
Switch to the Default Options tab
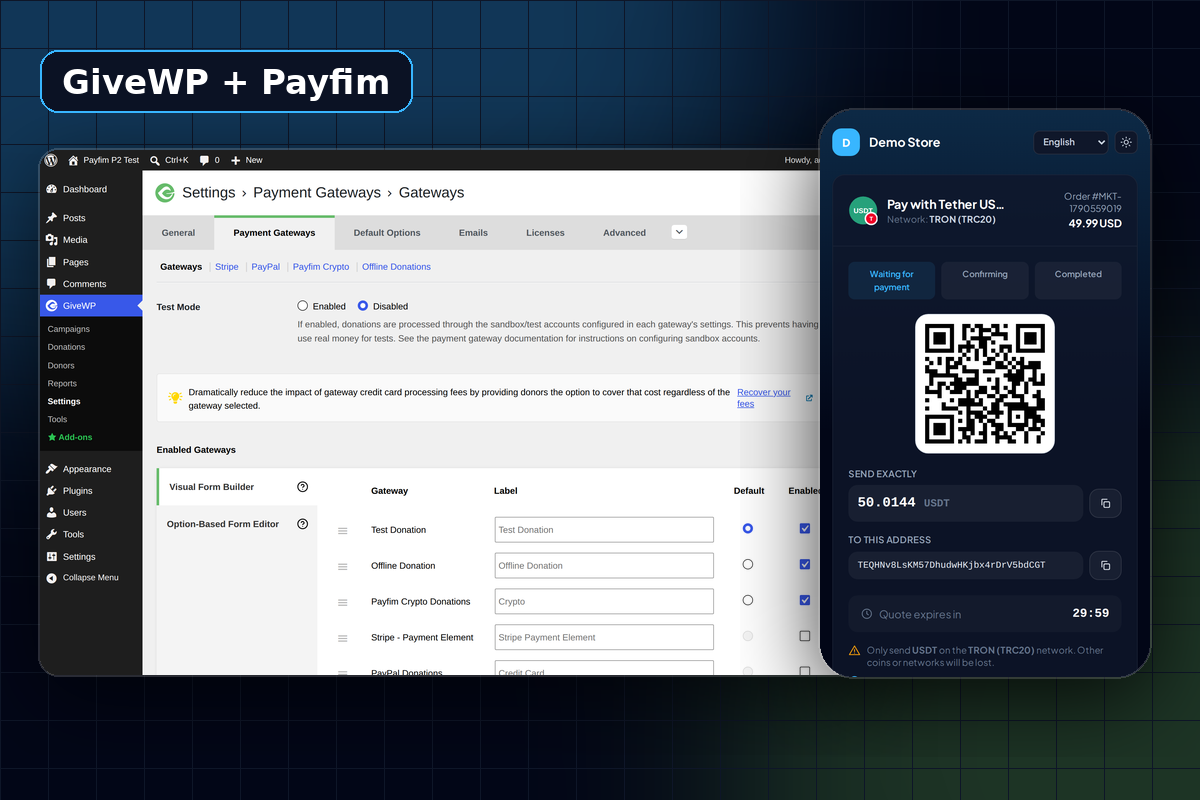pos(387,233)
